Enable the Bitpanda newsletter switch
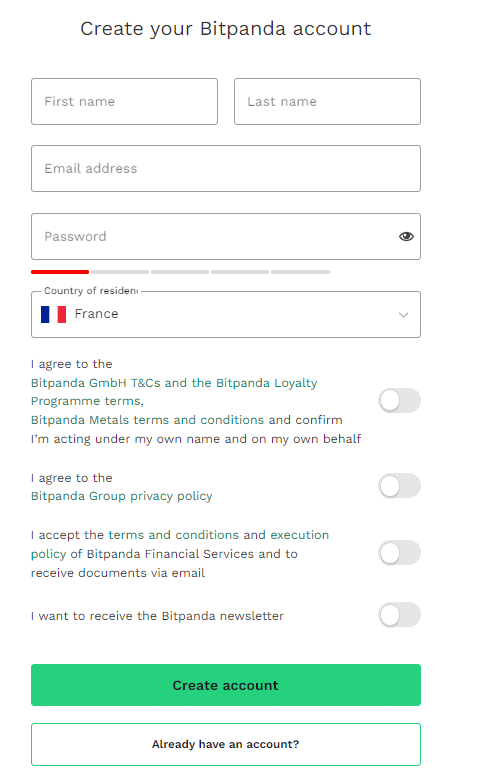480x783 pixels. pos(399,615)
